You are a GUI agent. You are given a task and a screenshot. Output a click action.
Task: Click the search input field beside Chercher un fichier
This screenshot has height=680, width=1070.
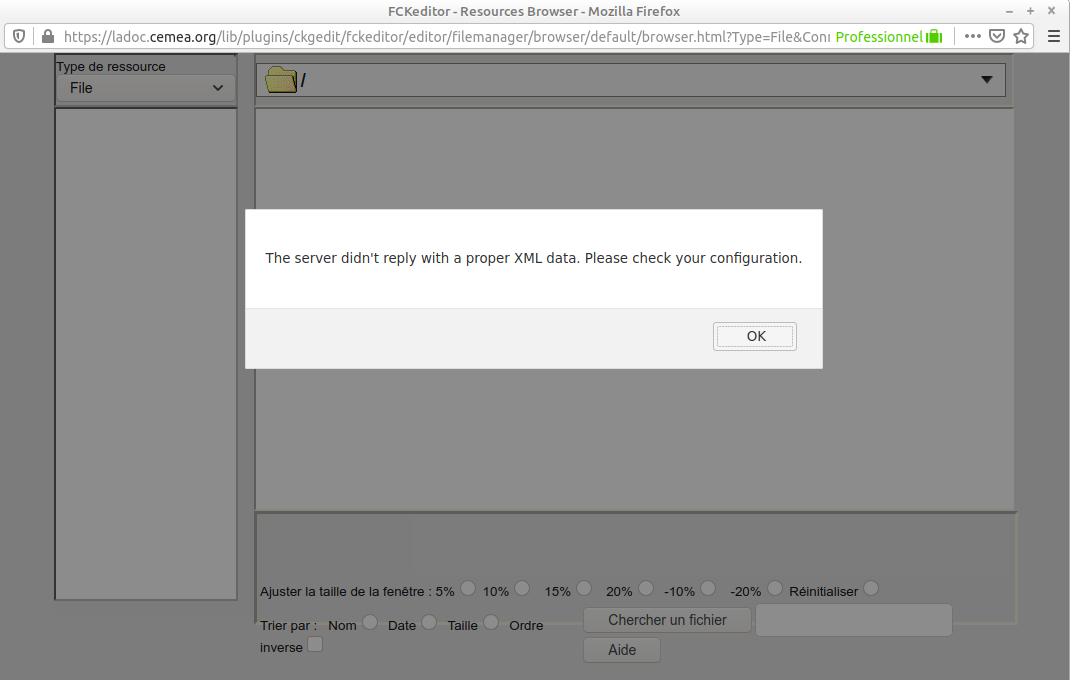click(x=853, y=620)
